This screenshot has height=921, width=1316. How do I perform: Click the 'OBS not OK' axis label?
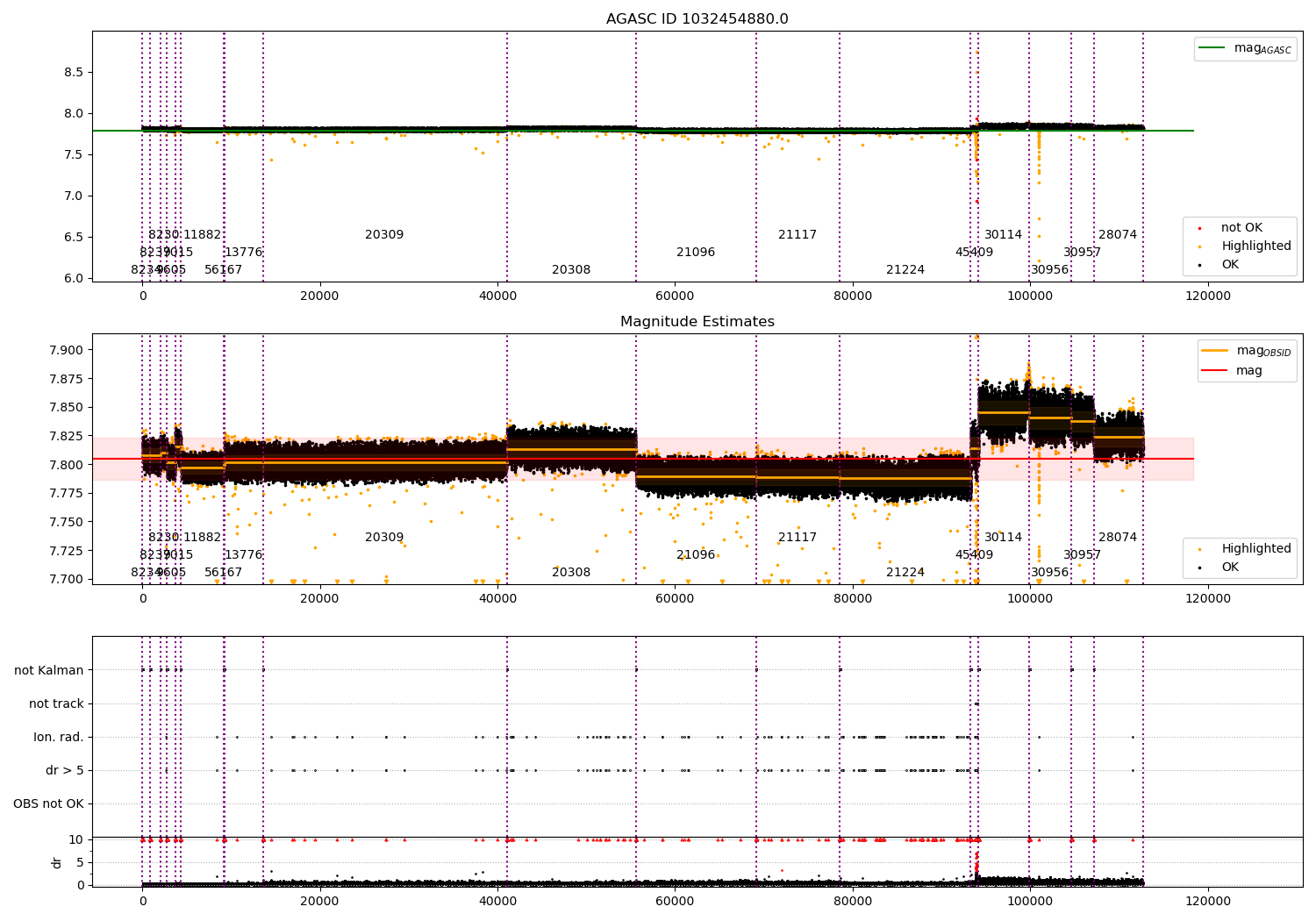click(x=48, y=804)
